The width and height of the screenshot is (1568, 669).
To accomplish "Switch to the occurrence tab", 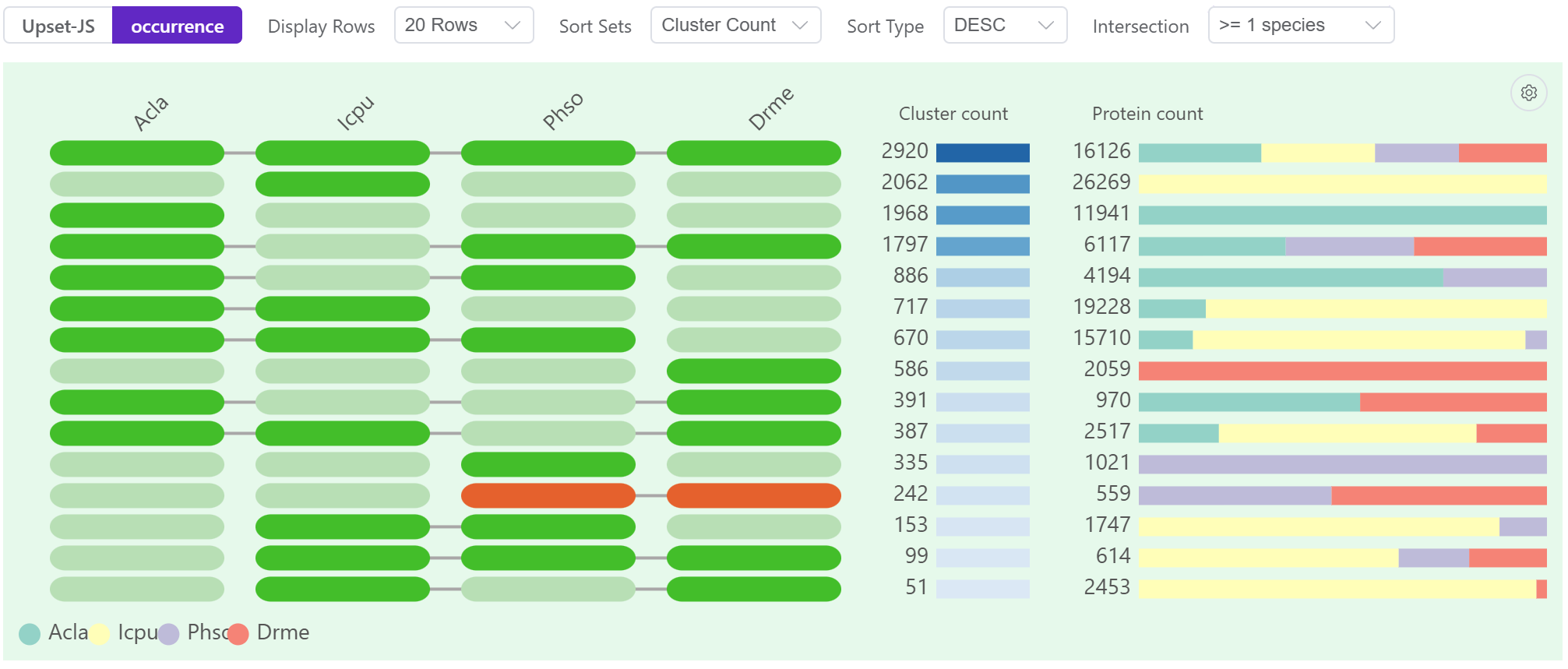I will click(177, 26).
